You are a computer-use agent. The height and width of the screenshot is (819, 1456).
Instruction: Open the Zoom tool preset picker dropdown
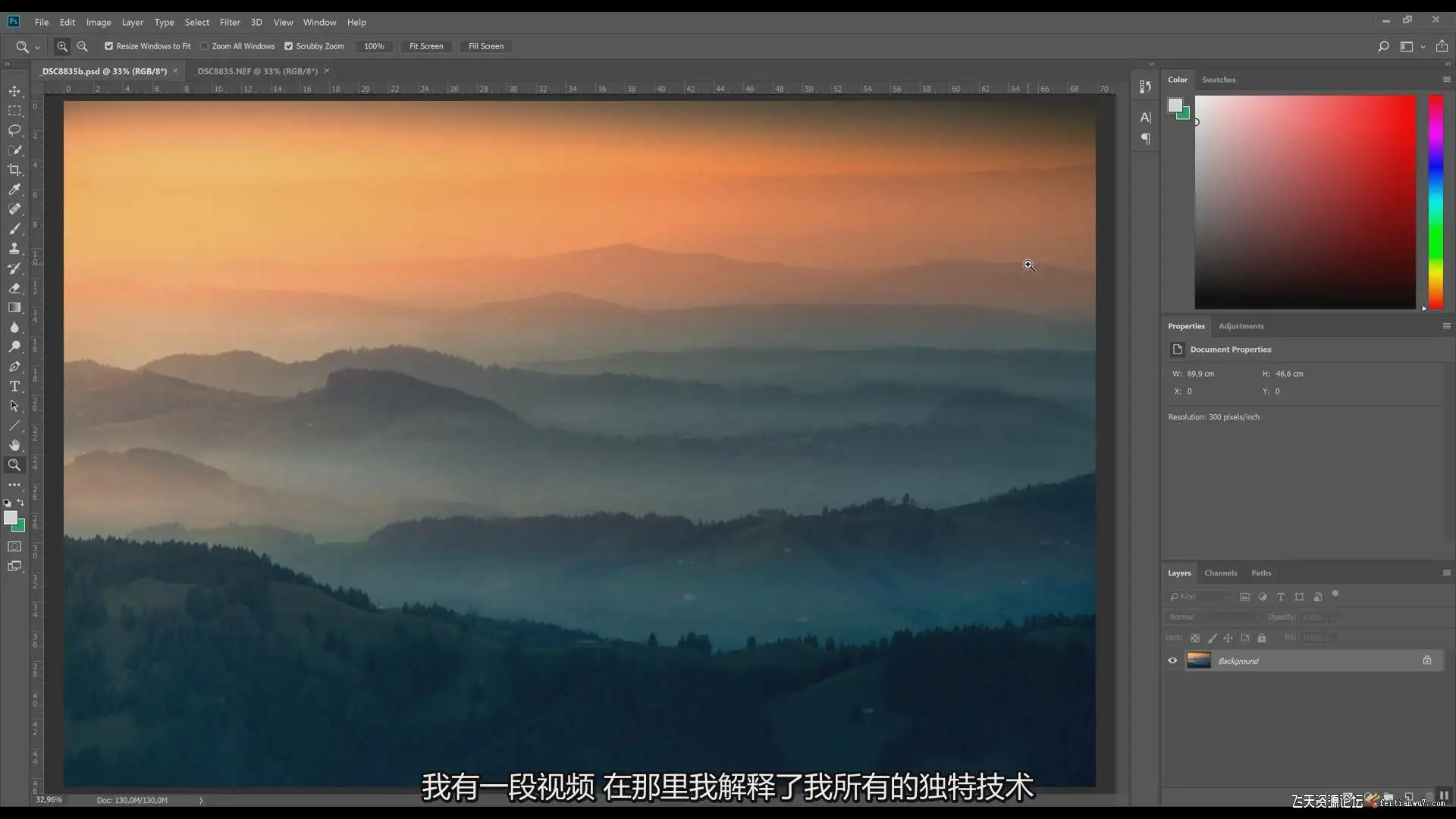(x=37, y=47)
